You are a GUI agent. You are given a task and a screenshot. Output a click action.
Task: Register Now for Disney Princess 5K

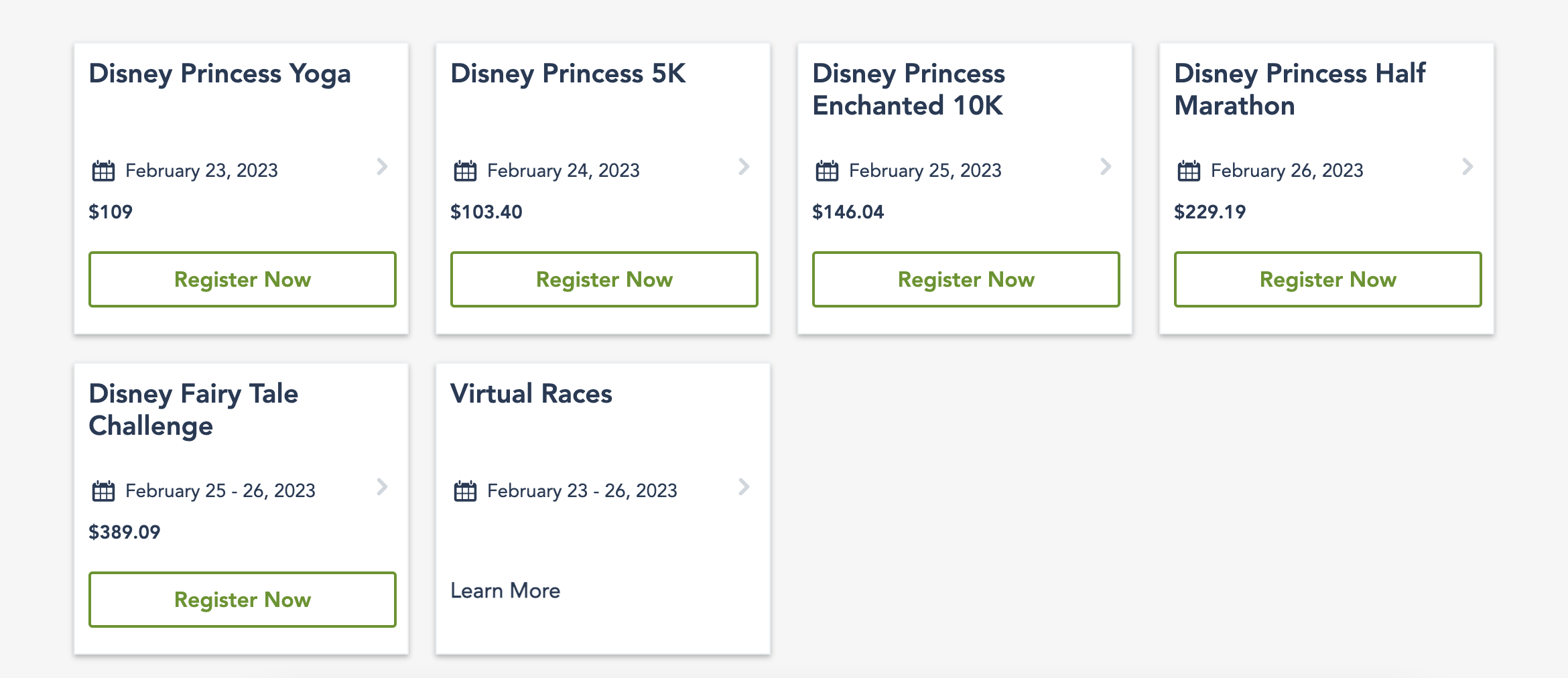point(604,279)
